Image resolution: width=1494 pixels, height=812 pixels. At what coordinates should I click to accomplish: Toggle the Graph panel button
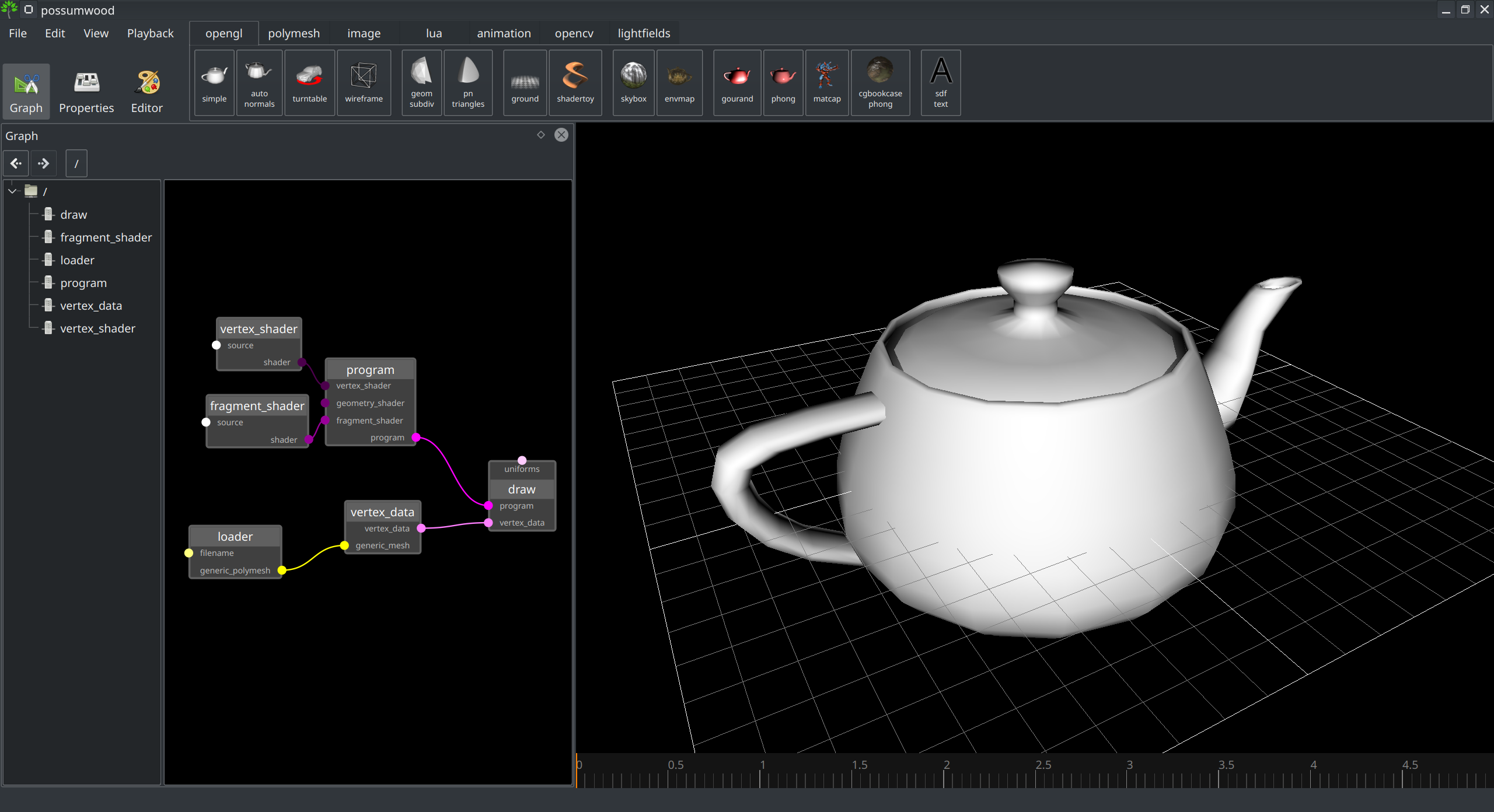click(x=26, y=92)
